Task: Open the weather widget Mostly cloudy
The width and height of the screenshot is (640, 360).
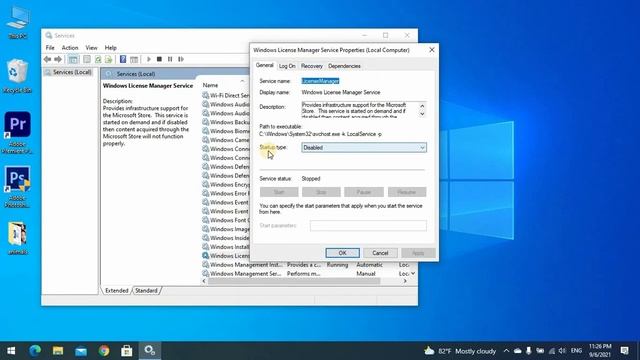Action: (x=460, y=351)
